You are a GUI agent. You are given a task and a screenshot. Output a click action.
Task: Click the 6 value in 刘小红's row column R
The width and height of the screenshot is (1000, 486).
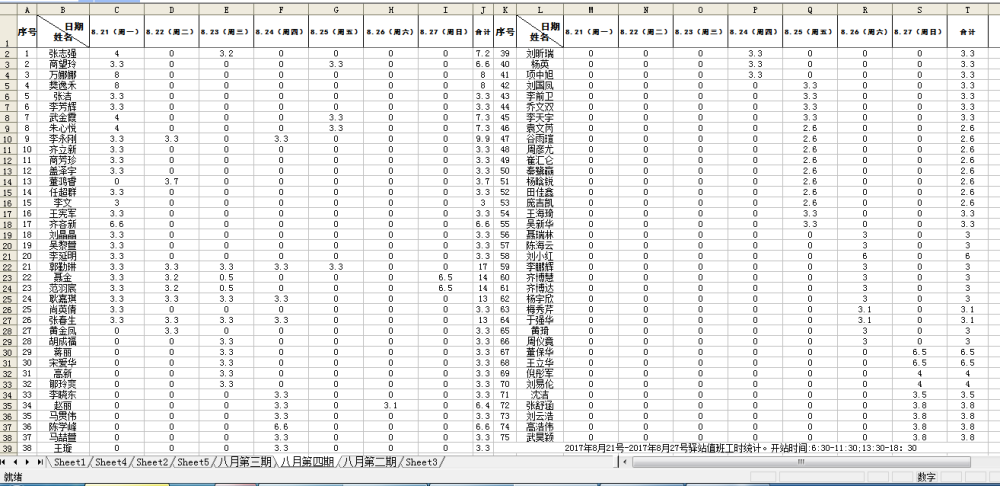click(x=865, y=256)
